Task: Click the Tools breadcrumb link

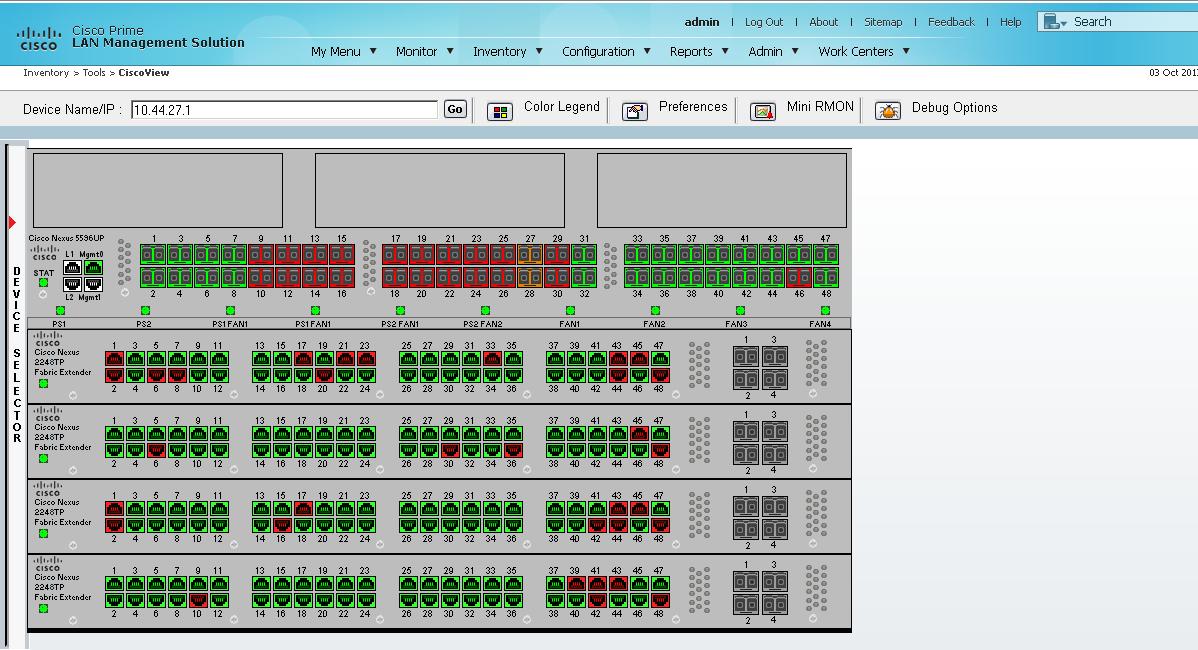Action: click(x=94, y=73)
